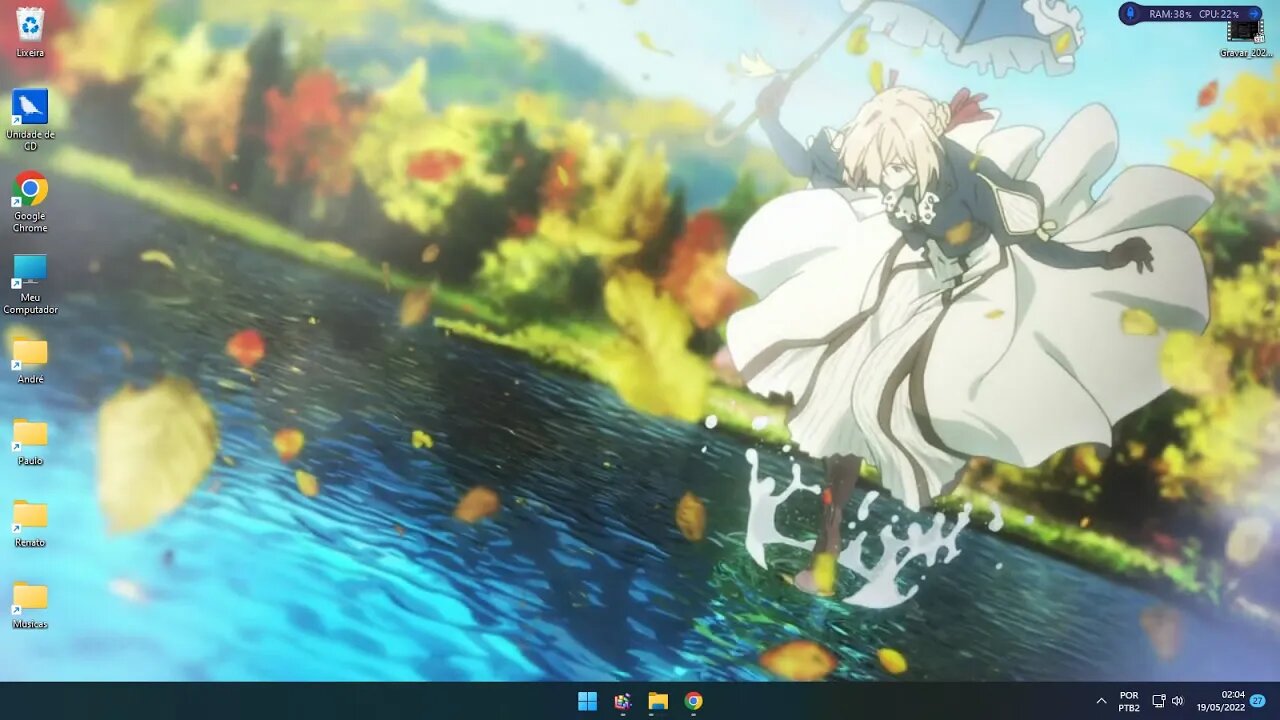Screen dimensions: 1280x720
Task: Open the colorful app pinned beside Start
Action: coord(623,701)
